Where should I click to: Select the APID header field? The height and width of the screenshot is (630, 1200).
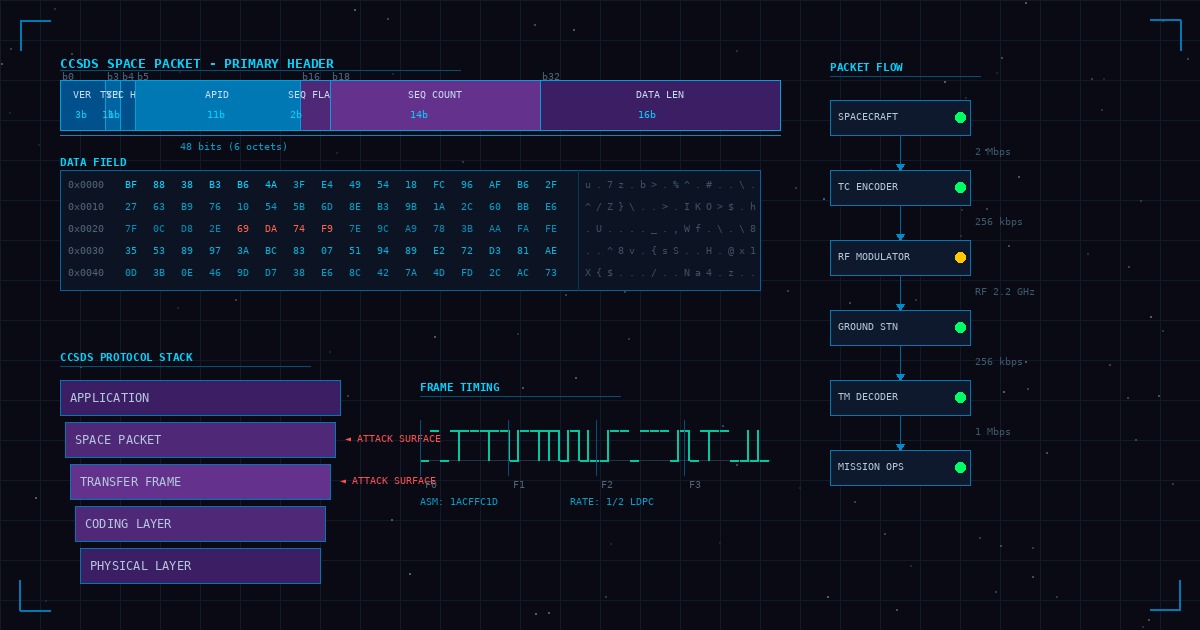217,105
